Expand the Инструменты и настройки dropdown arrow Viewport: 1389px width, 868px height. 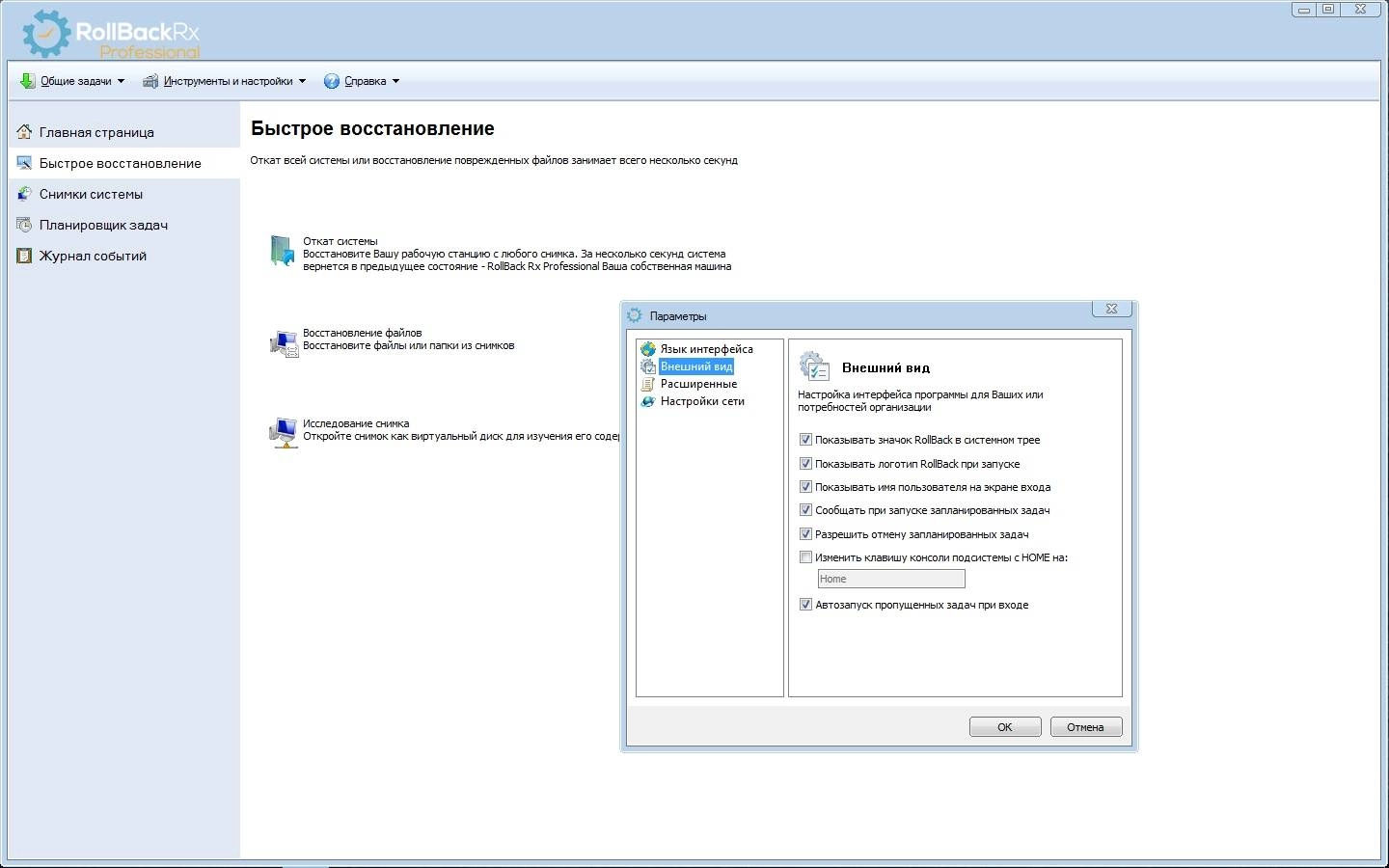point(302,81)
